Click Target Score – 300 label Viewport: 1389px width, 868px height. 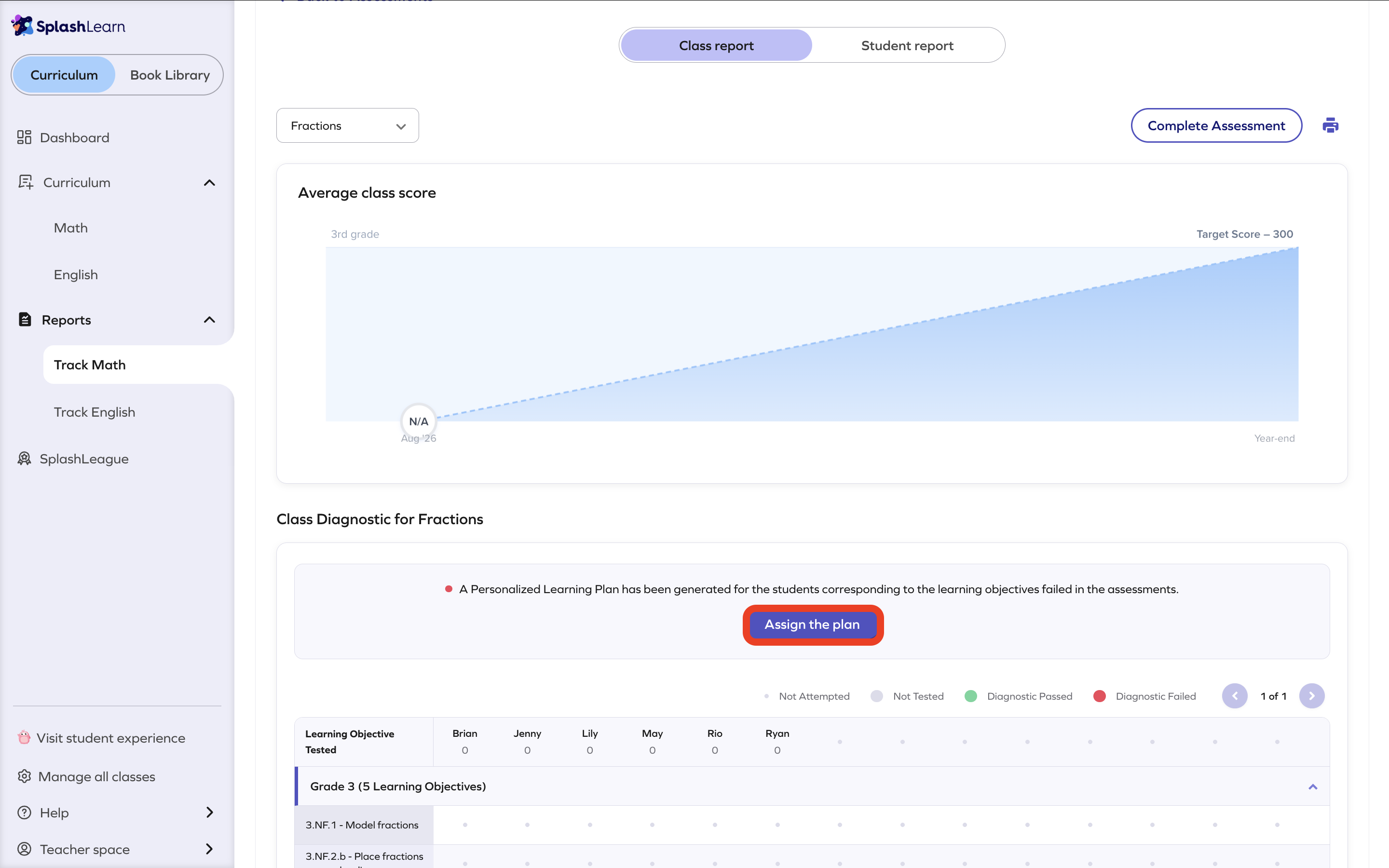(1244, 234)
